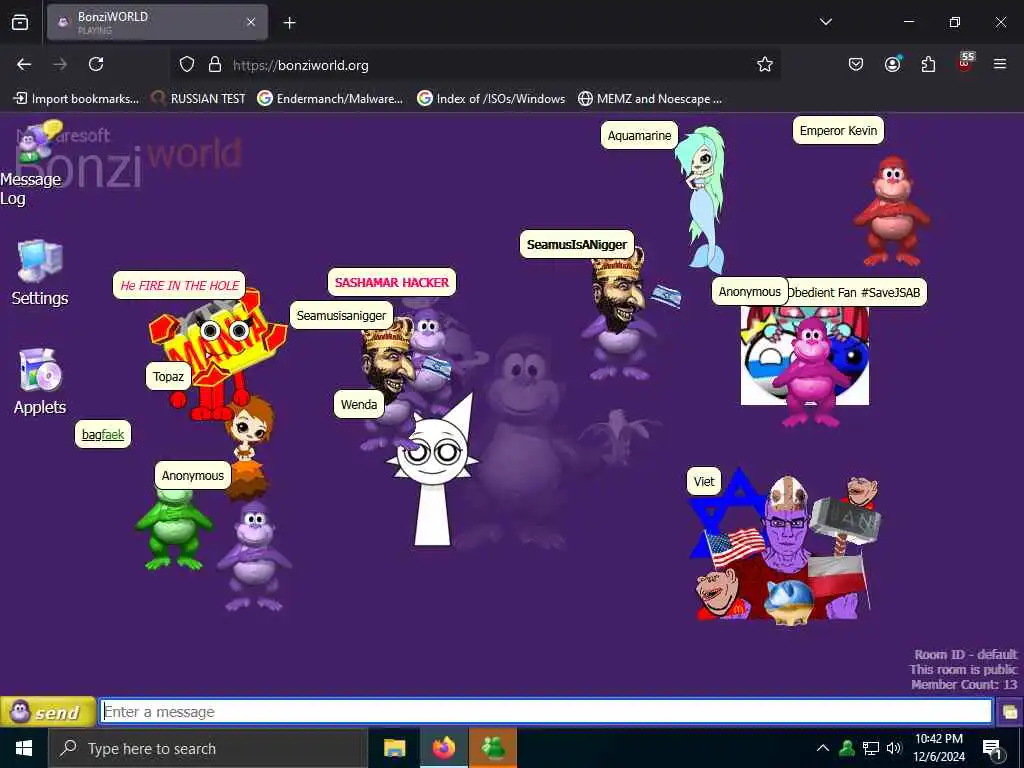This screenshot has width=1024, height=768.
Task: Open the volume speaker tray icon
Action: click(x=894, y=748)
